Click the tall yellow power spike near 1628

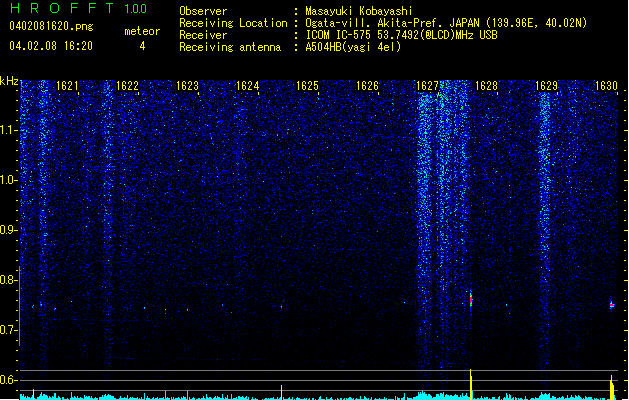point(471,384)
